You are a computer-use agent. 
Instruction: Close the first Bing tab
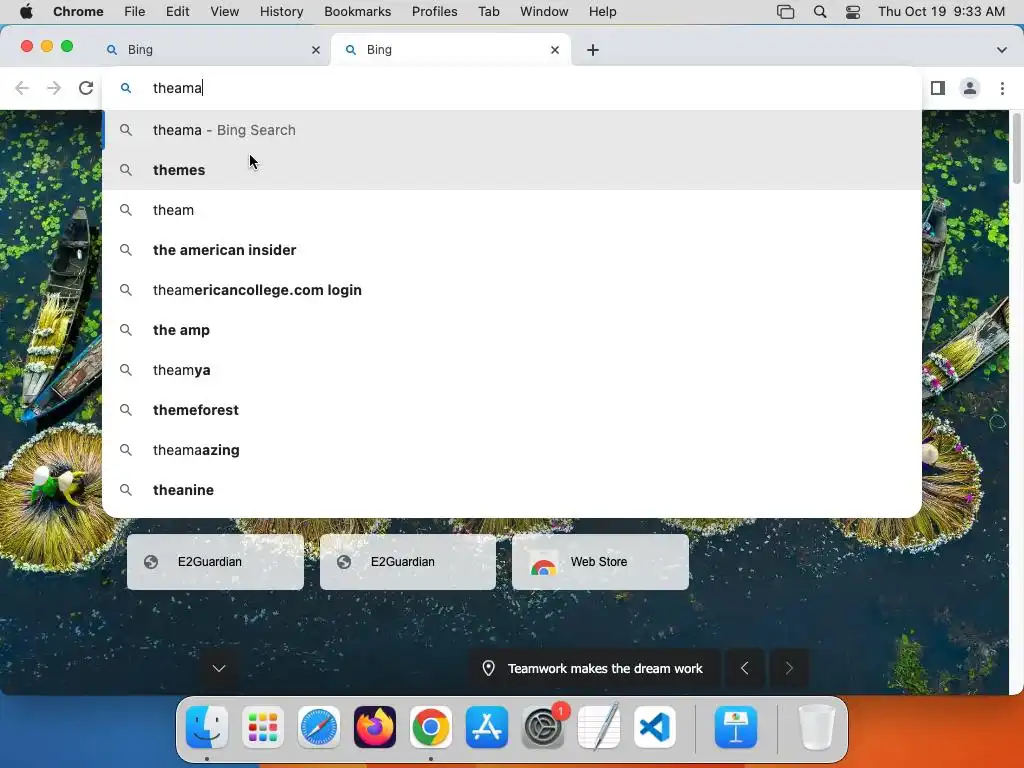(x=316, y=50)
